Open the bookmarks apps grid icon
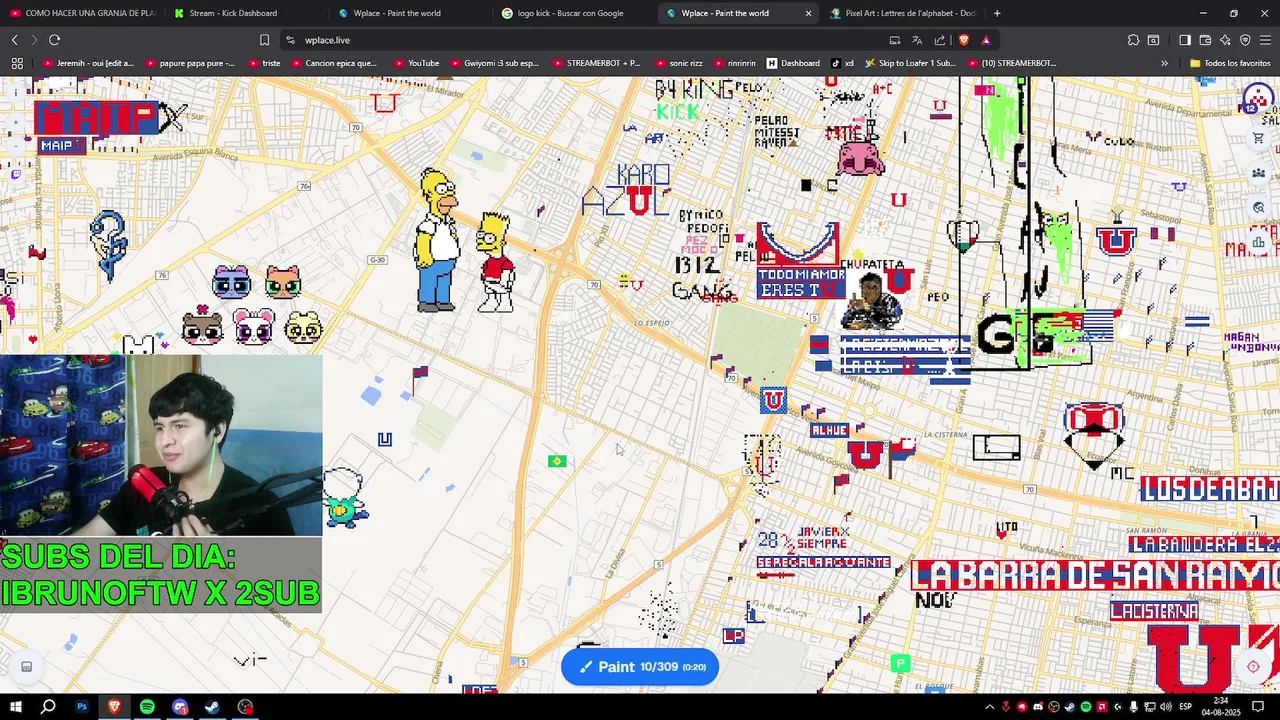 tap(17, 63)
